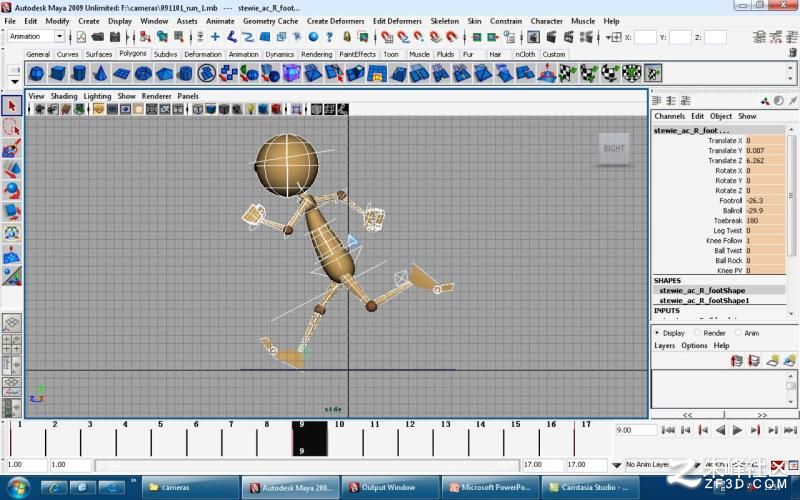Click the New Scene icon
The width and height of the screenshot is (800, 500).
point(82,37)
